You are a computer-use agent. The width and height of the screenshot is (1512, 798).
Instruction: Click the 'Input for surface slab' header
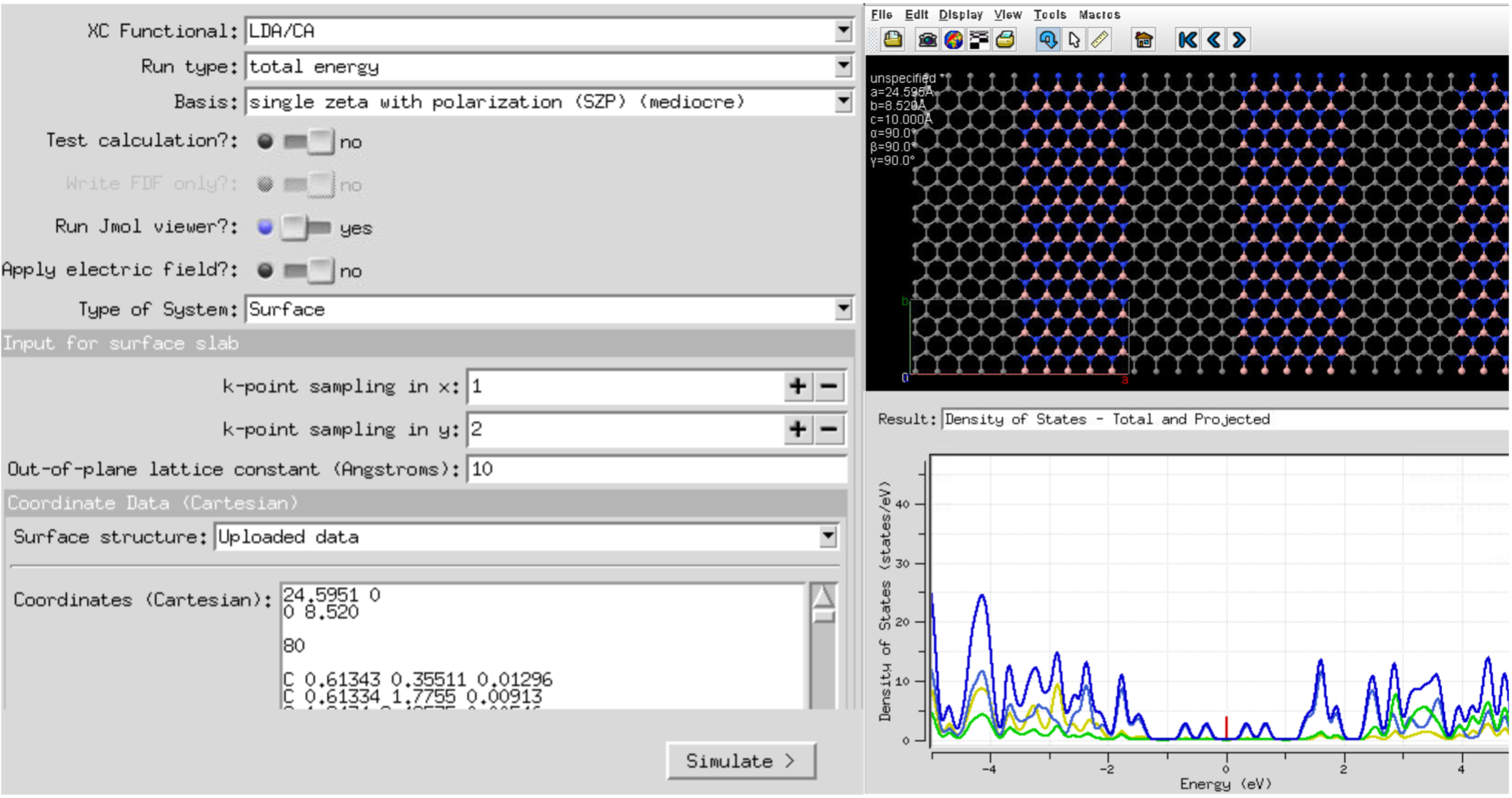(x=428, y=343)
